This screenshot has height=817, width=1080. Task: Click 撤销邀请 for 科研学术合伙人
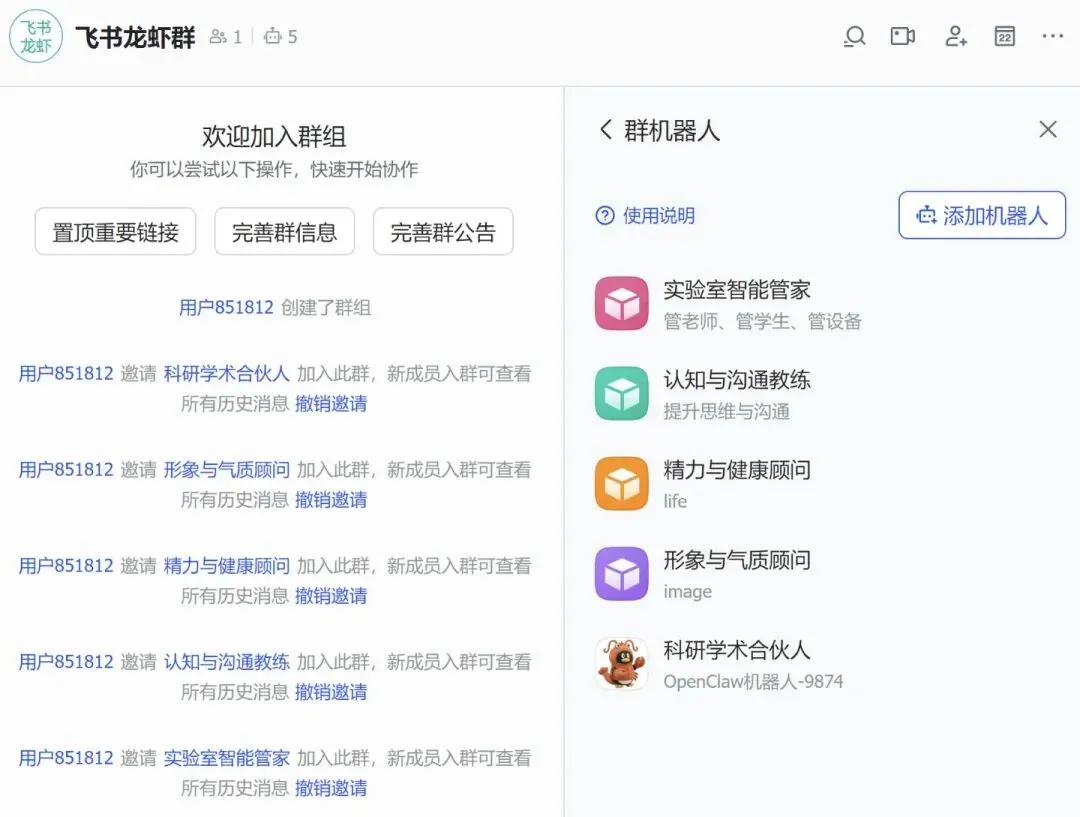(x=331, y=404)
